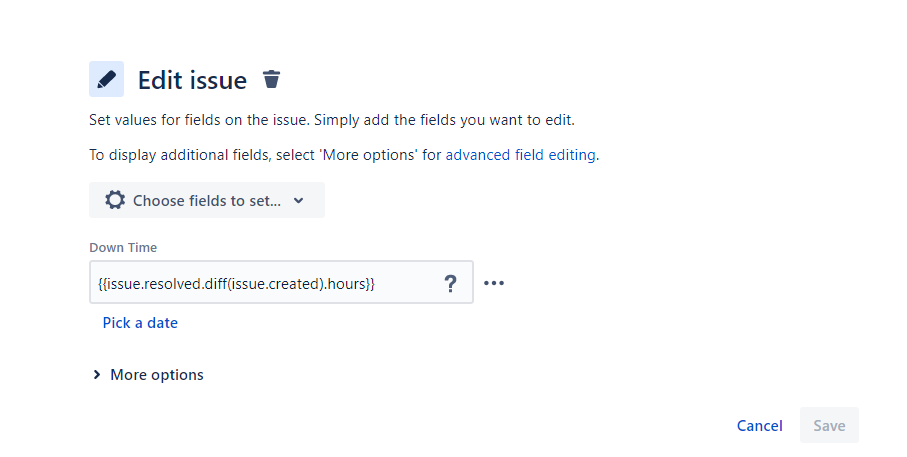Delete the action with the trash icon
The image size is (907, 457).
point(271,79)
